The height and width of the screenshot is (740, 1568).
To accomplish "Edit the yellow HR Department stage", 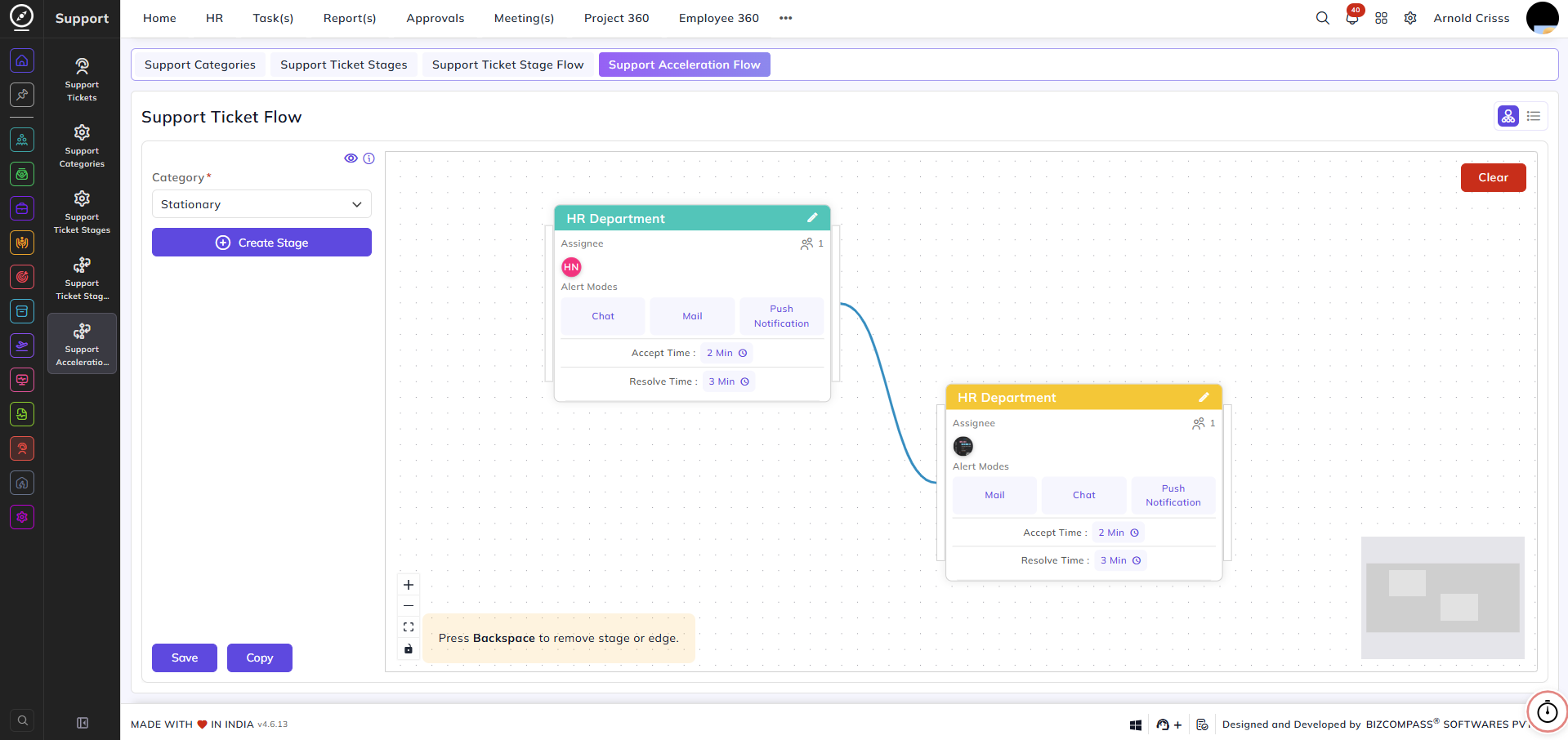I will coord(1204,398).
